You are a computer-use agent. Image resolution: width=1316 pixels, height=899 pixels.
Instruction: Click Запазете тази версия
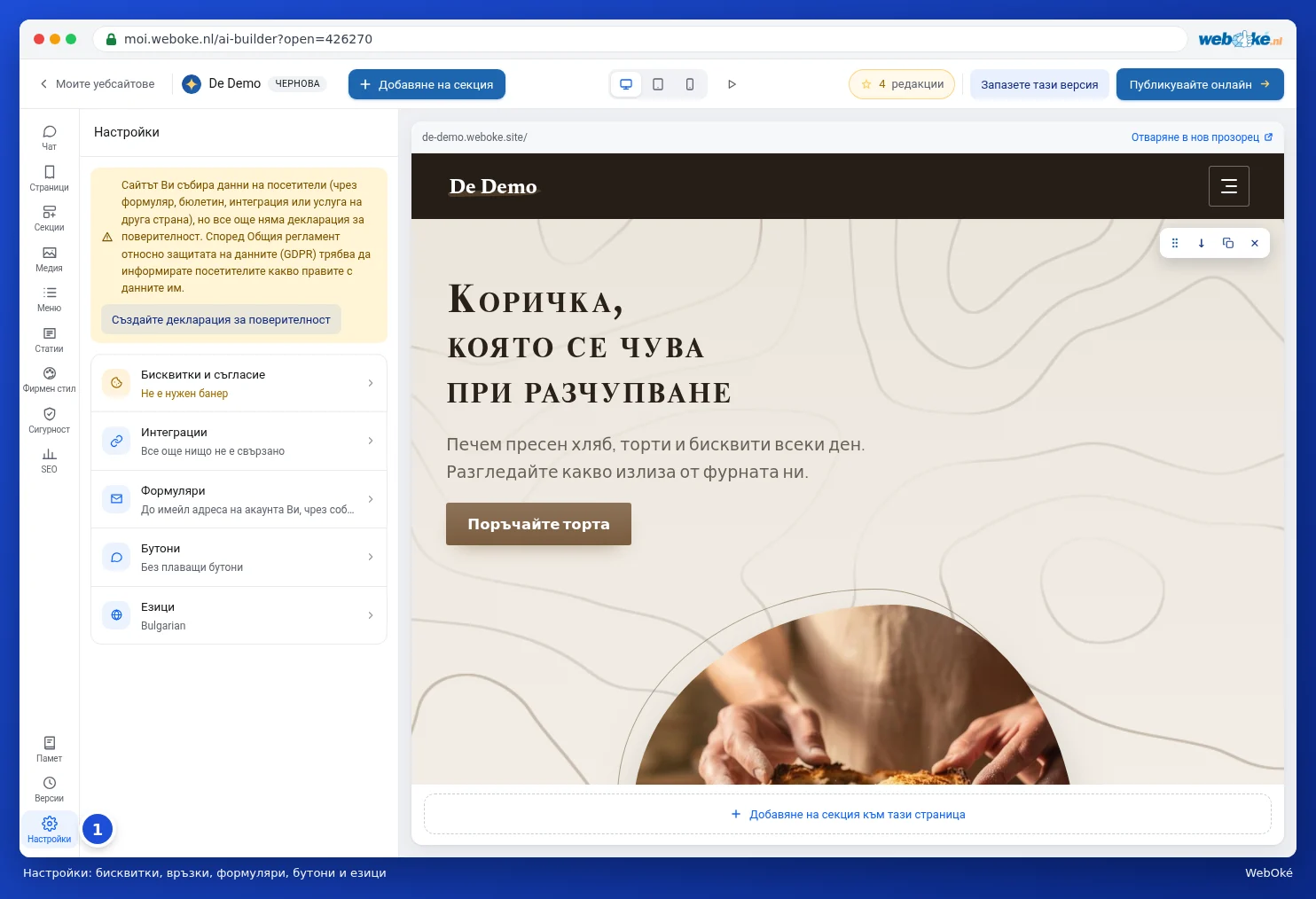[1039, 84]
